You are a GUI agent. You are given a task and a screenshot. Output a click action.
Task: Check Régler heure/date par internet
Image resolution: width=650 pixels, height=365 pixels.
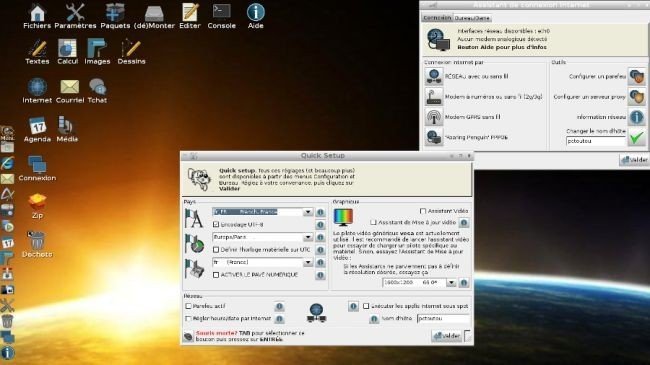(188, 319)
